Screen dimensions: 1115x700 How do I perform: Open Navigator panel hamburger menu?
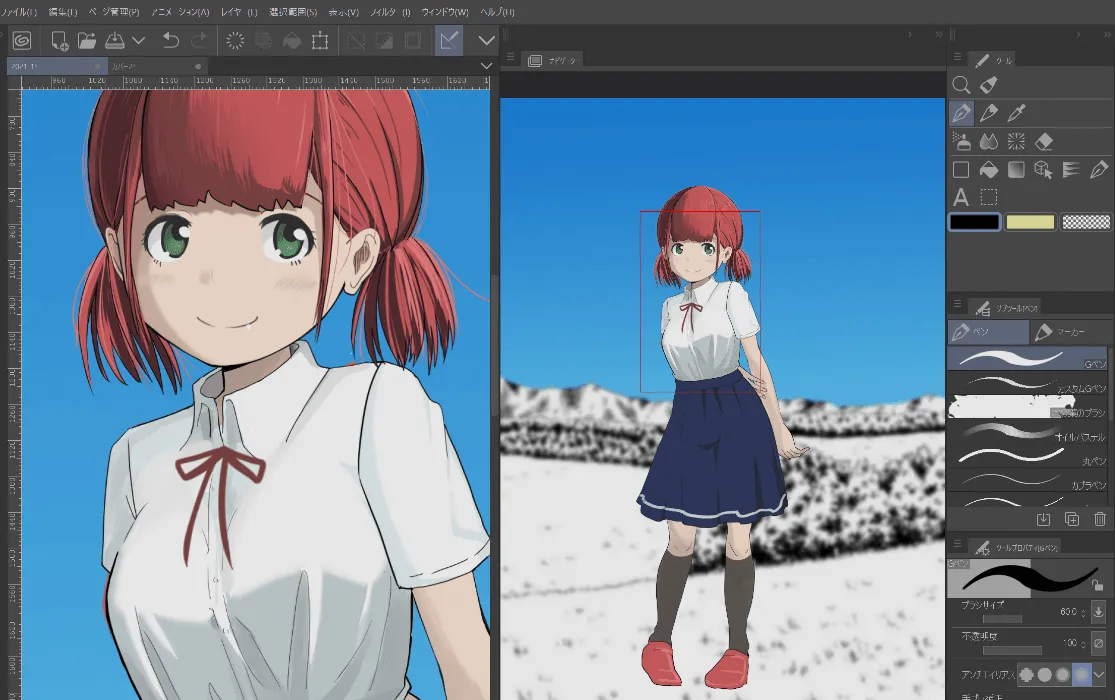(x=511, y=57)
